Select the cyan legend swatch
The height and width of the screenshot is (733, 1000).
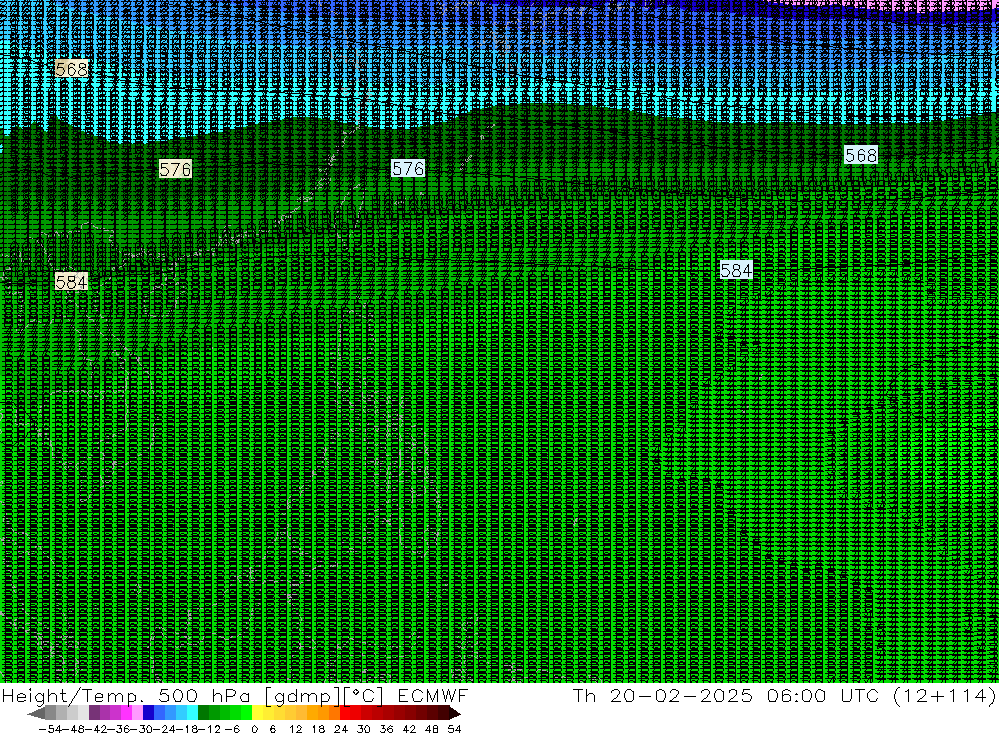coord(192,713)
